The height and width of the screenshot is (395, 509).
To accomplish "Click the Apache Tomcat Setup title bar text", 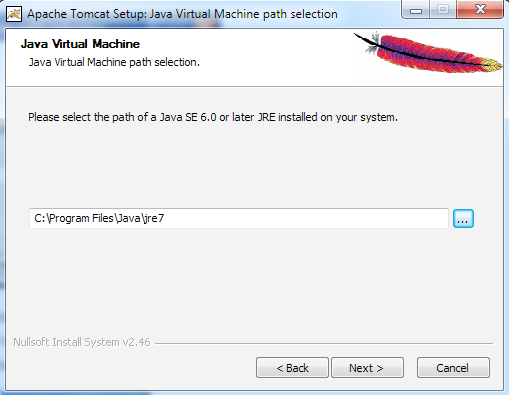I will click(182, 14).
